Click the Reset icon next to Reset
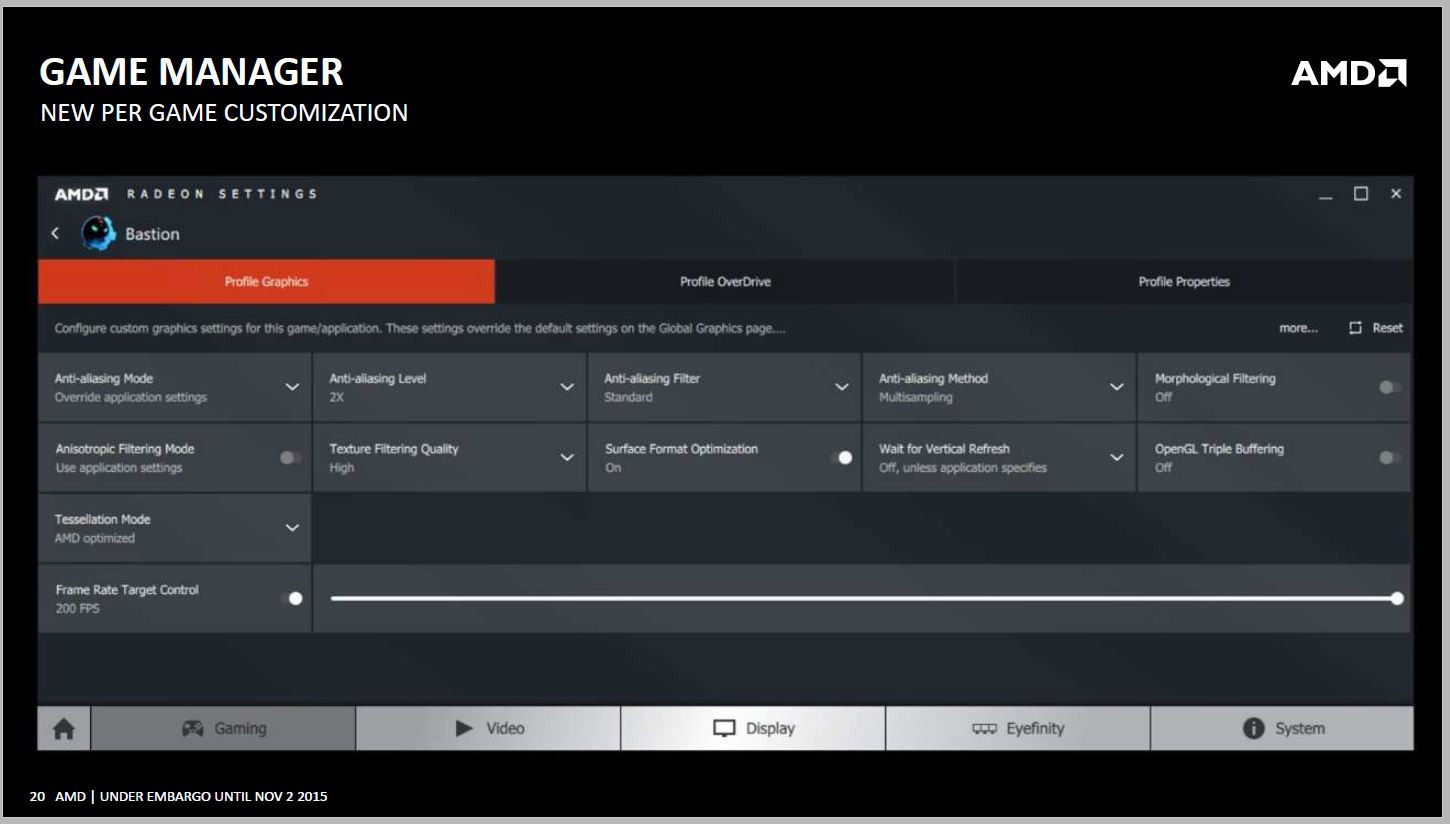Viewport: 1450px width, 824px height. [1355, 328]
